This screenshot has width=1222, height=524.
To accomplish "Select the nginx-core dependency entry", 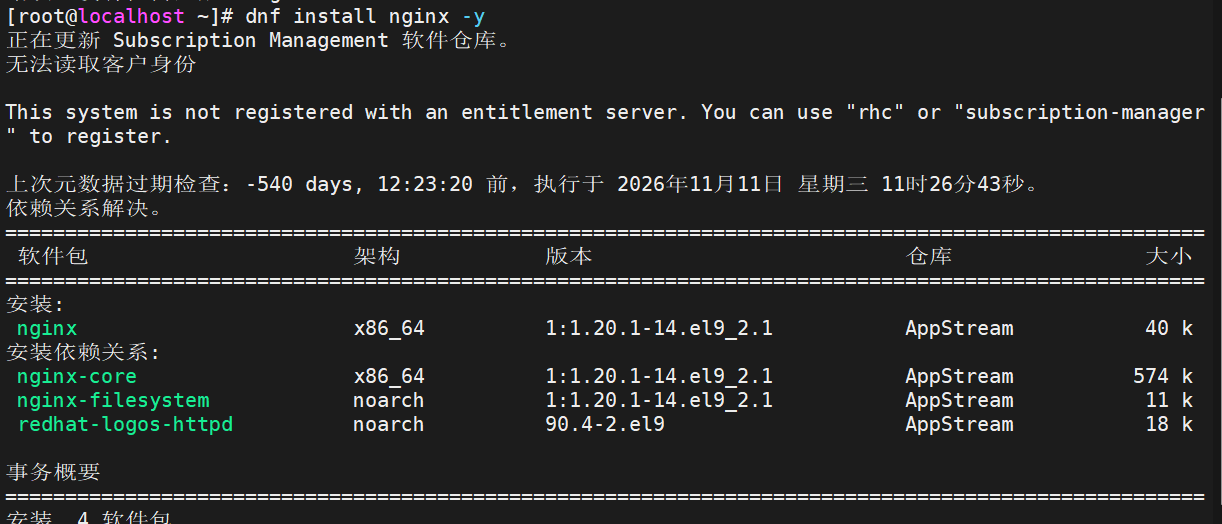I will [77, 376].
